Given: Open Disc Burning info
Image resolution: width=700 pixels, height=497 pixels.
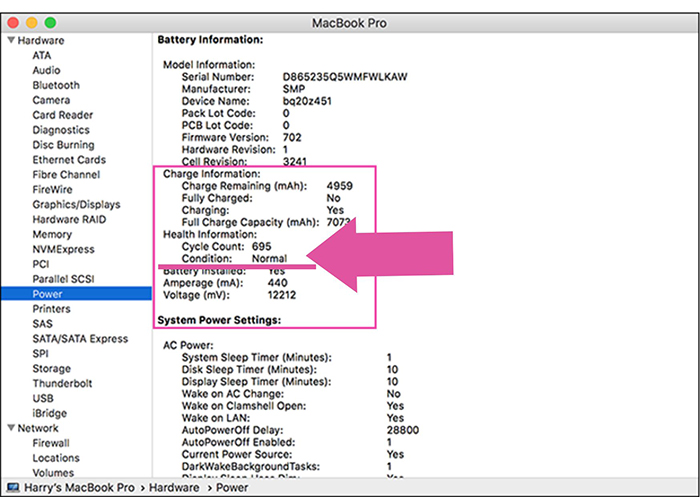Looking at the screenshot, I should pyautogui.click(x=63, y=145).
